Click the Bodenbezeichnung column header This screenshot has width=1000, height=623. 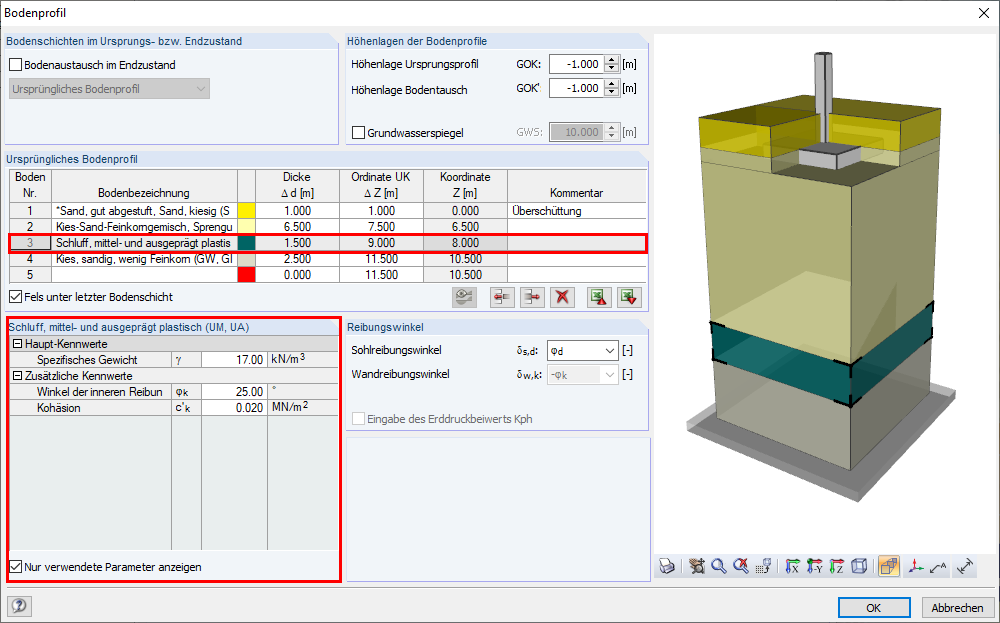pos(144,186)
